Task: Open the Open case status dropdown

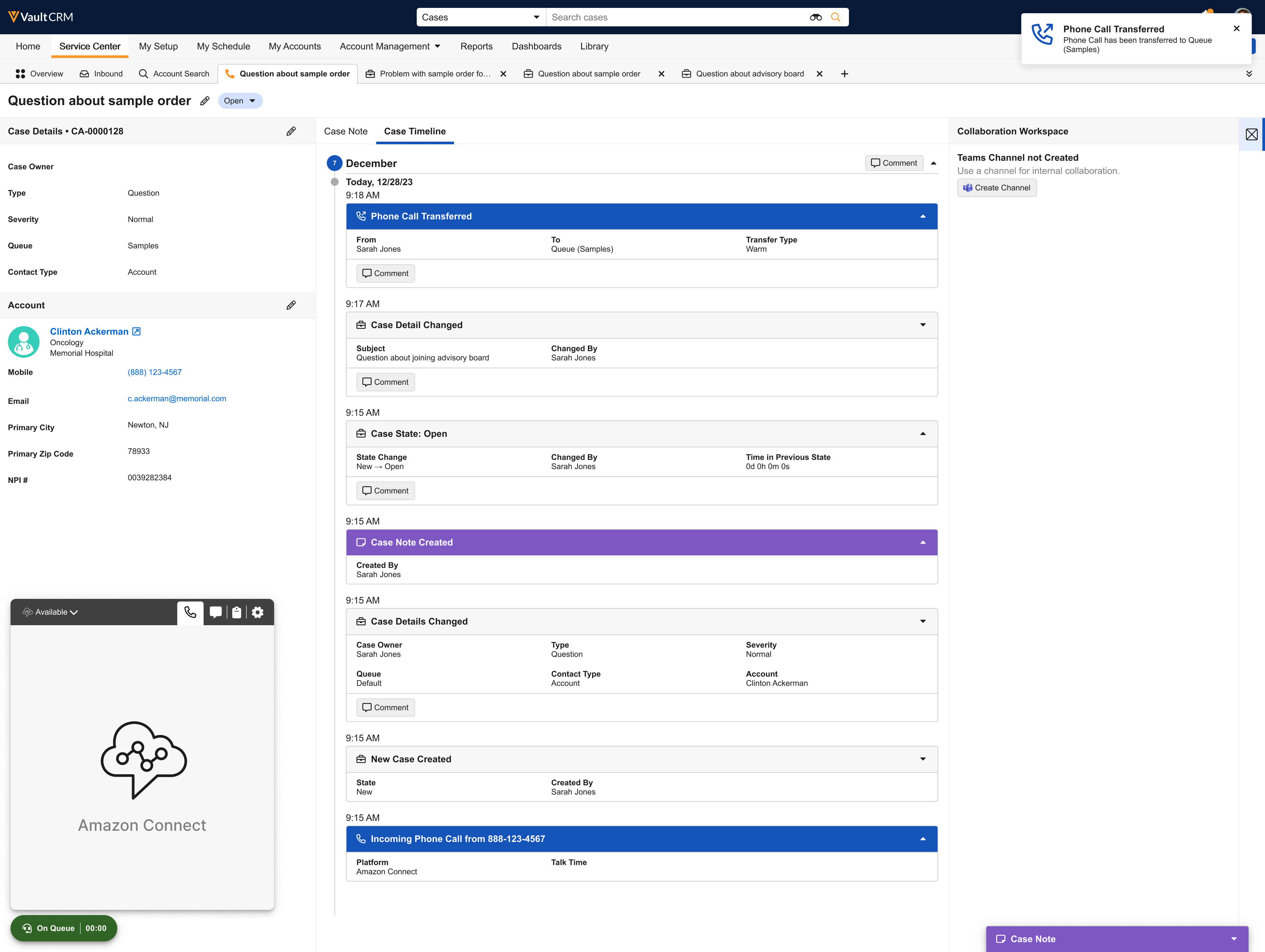Action: tap(239, 101)
